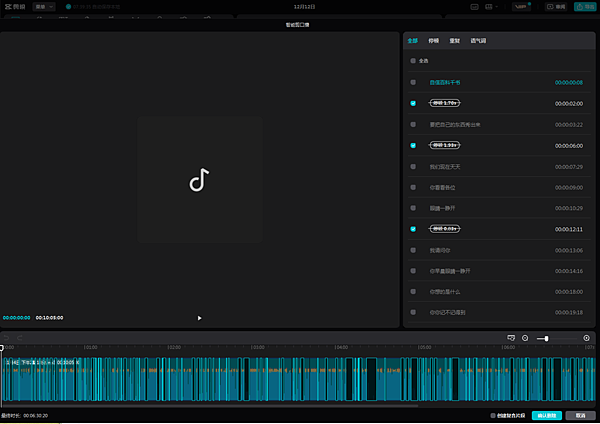Click the blue export button at top right

[583, 6]
